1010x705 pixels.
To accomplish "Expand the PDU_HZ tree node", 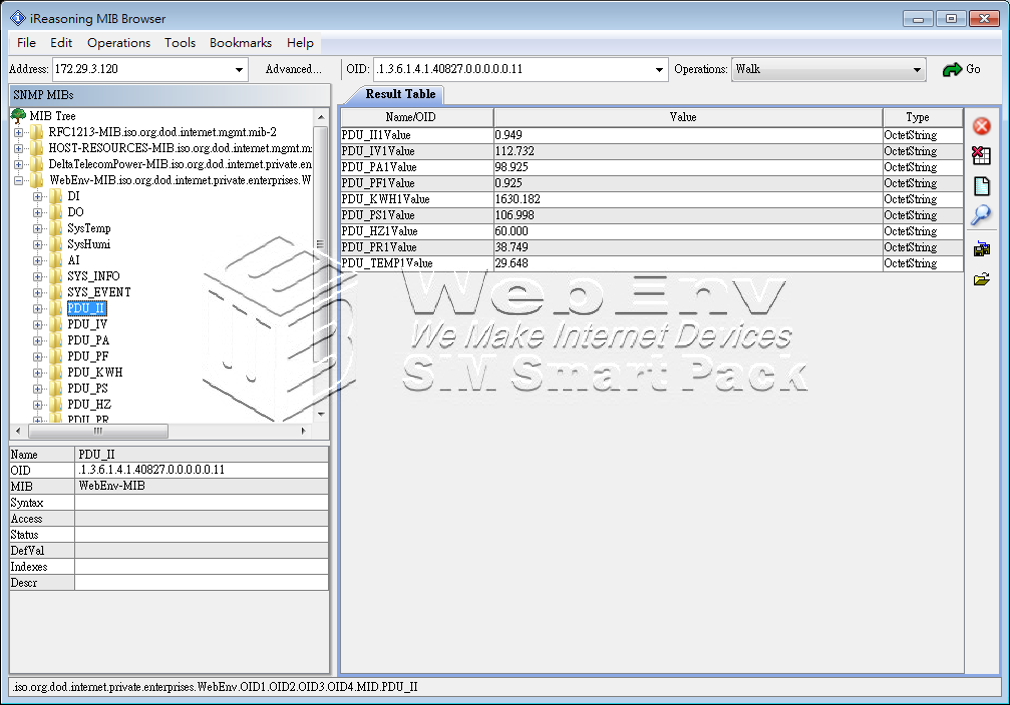I will [37, 405].
